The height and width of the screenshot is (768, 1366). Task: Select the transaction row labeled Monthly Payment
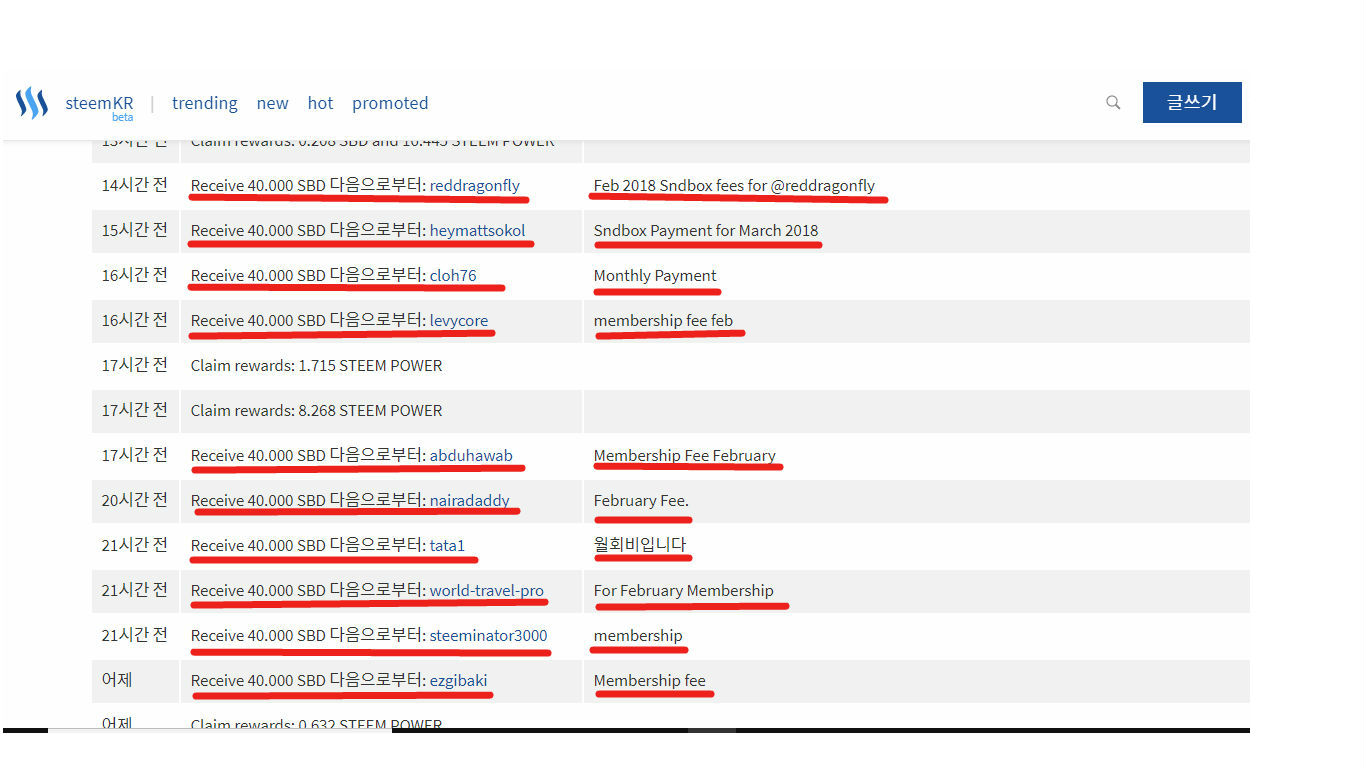pyautogui.click(x=656, y=275)
